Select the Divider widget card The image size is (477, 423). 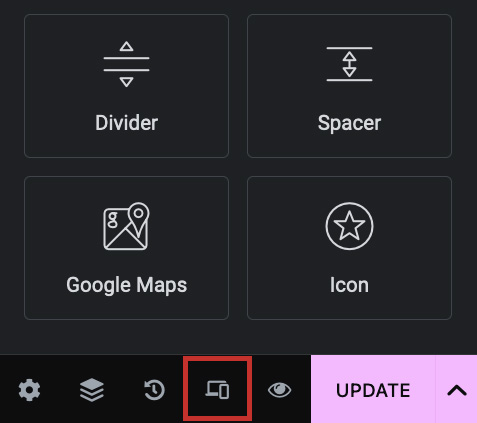[x=126, y=86]
